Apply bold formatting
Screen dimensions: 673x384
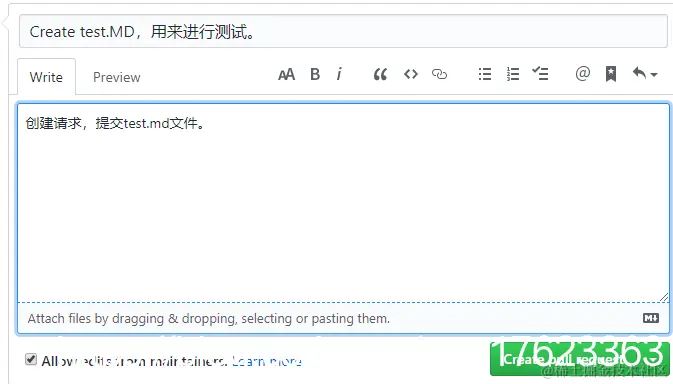(315, 74)
